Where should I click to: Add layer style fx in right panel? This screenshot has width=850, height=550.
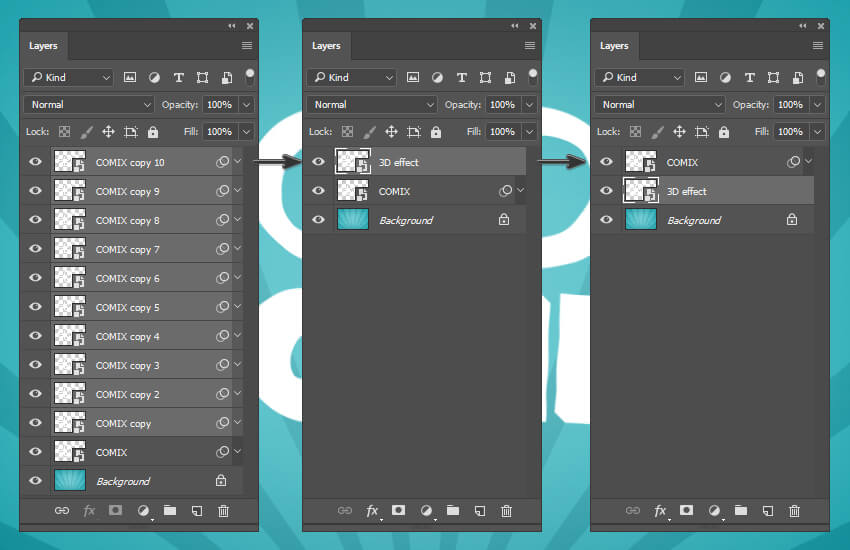click(660, 511)
